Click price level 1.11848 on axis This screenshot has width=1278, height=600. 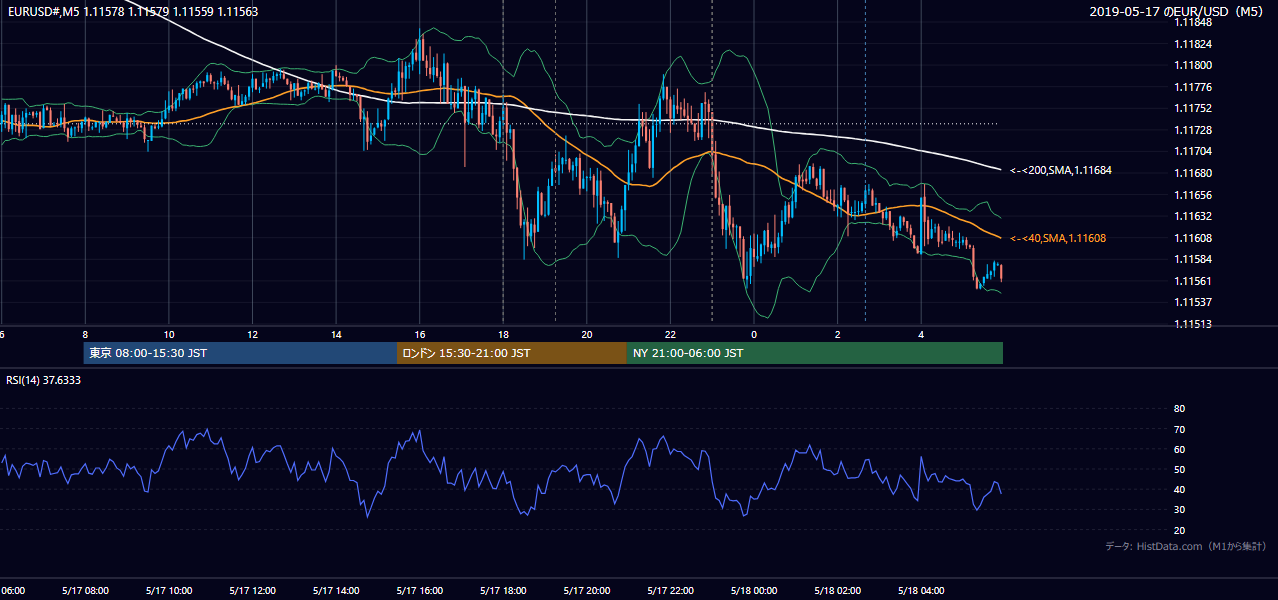point(1193,22)
